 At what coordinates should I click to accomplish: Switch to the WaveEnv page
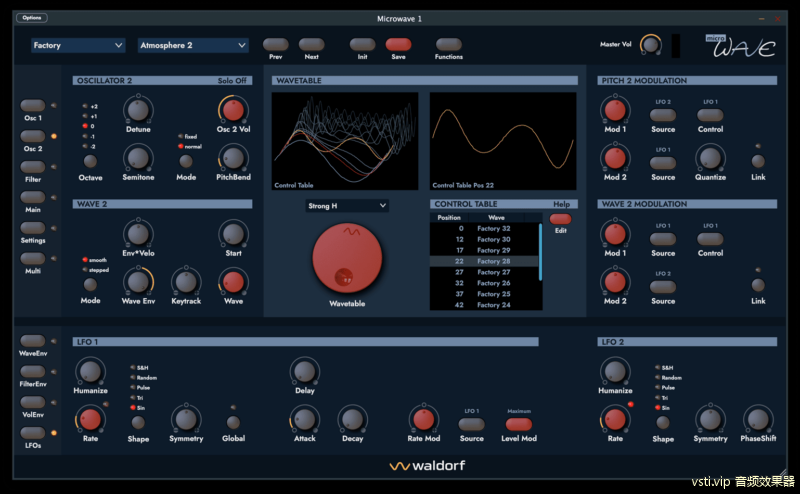pyautogui.click(x=33, y=341)
